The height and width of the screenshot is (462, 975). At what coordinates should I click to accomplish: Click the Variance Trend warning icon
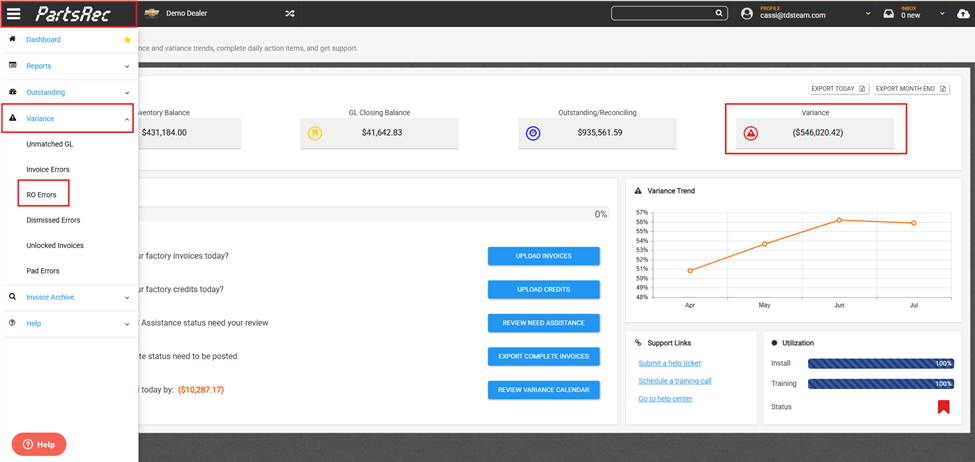point(637,191)
